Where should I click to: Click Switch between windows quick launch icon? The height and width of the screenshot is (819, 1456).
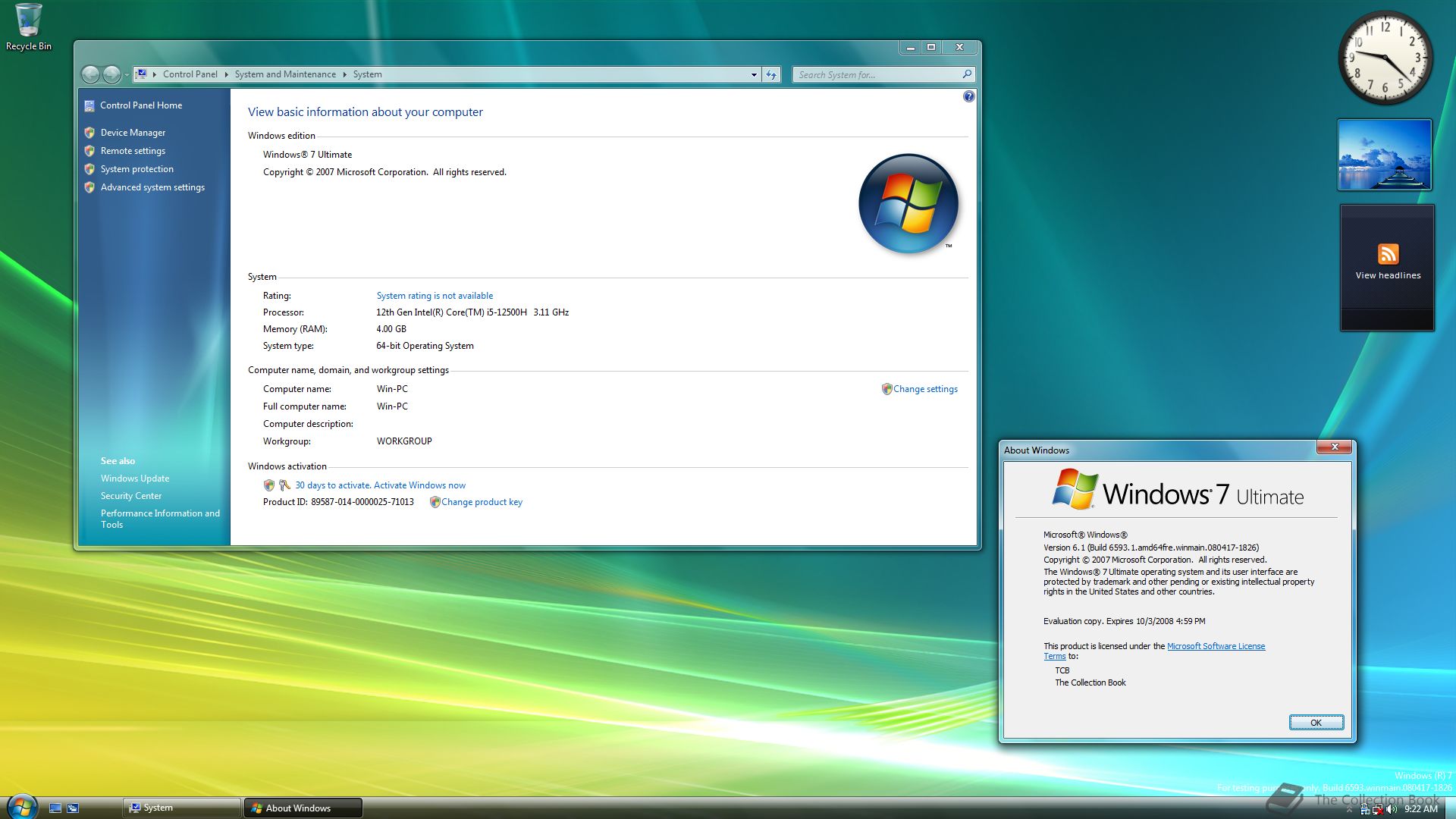(x=73, y=808)
